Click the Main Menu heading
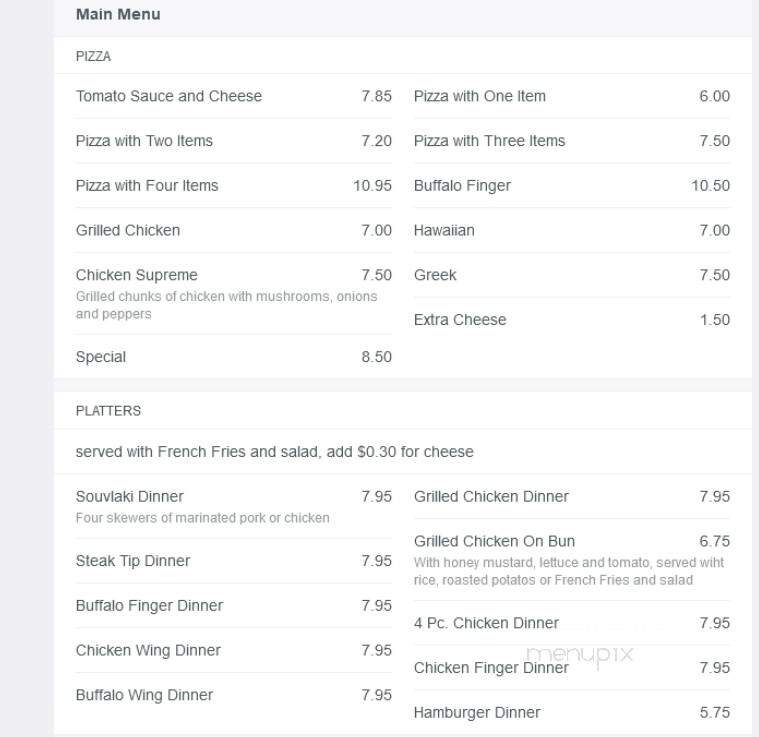The height and width of the screenshot is (737, 759). 118,15
